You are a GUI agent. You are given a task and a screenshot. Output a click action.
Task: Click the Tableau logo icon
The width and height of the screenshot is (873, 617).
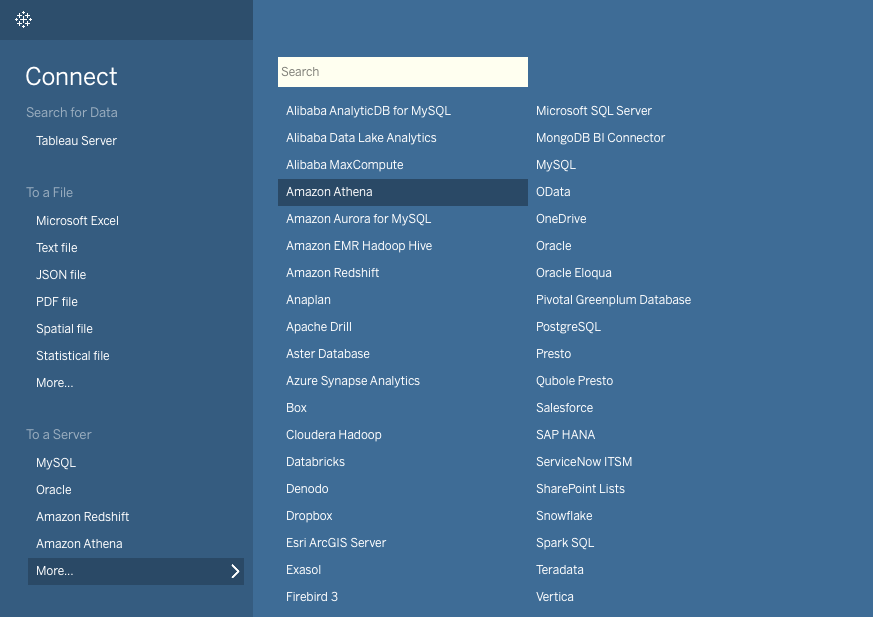(x=23, y=20)
